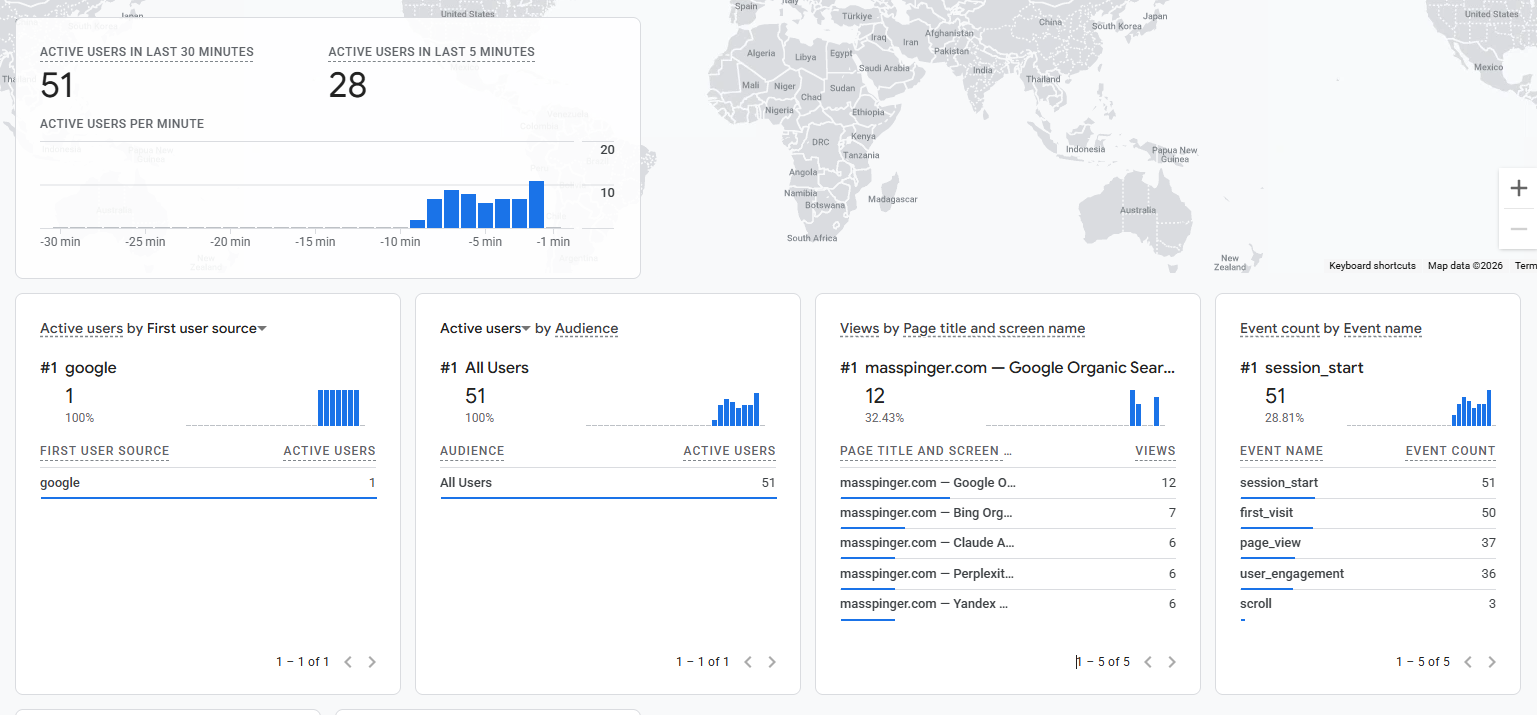
Task: Select the scroll event row
Action: pyautogui.click(x=1368, y=604)
